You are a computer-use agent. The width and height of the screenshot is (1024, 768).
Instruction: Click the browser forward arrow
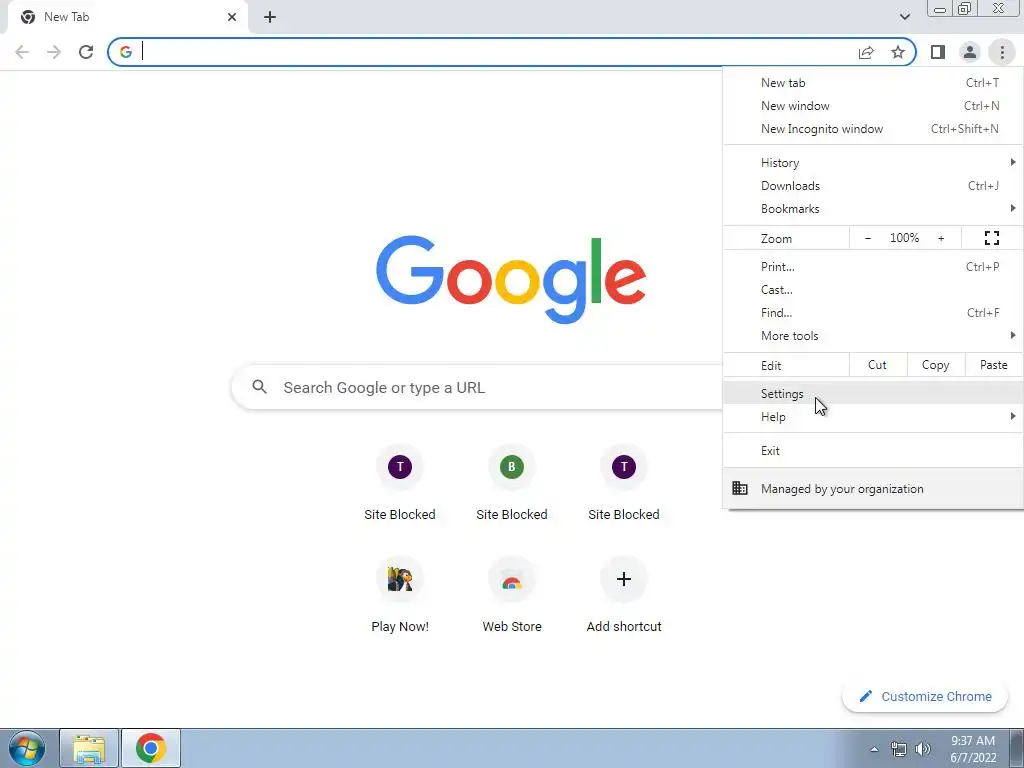point(54,52)
